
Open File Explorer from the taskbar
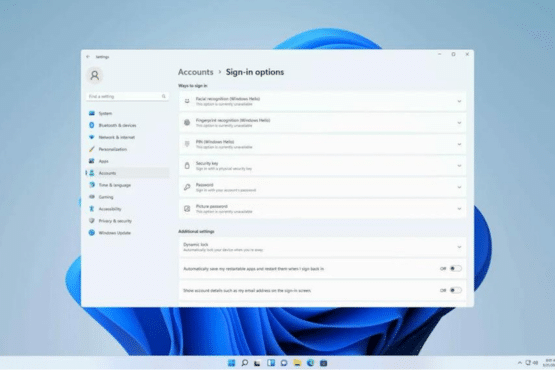[x=297, y=363]
